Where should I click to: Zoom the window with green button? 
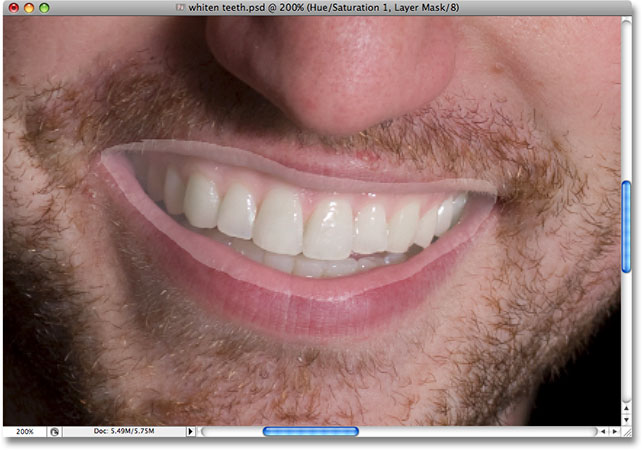click(x=44, y=8)
